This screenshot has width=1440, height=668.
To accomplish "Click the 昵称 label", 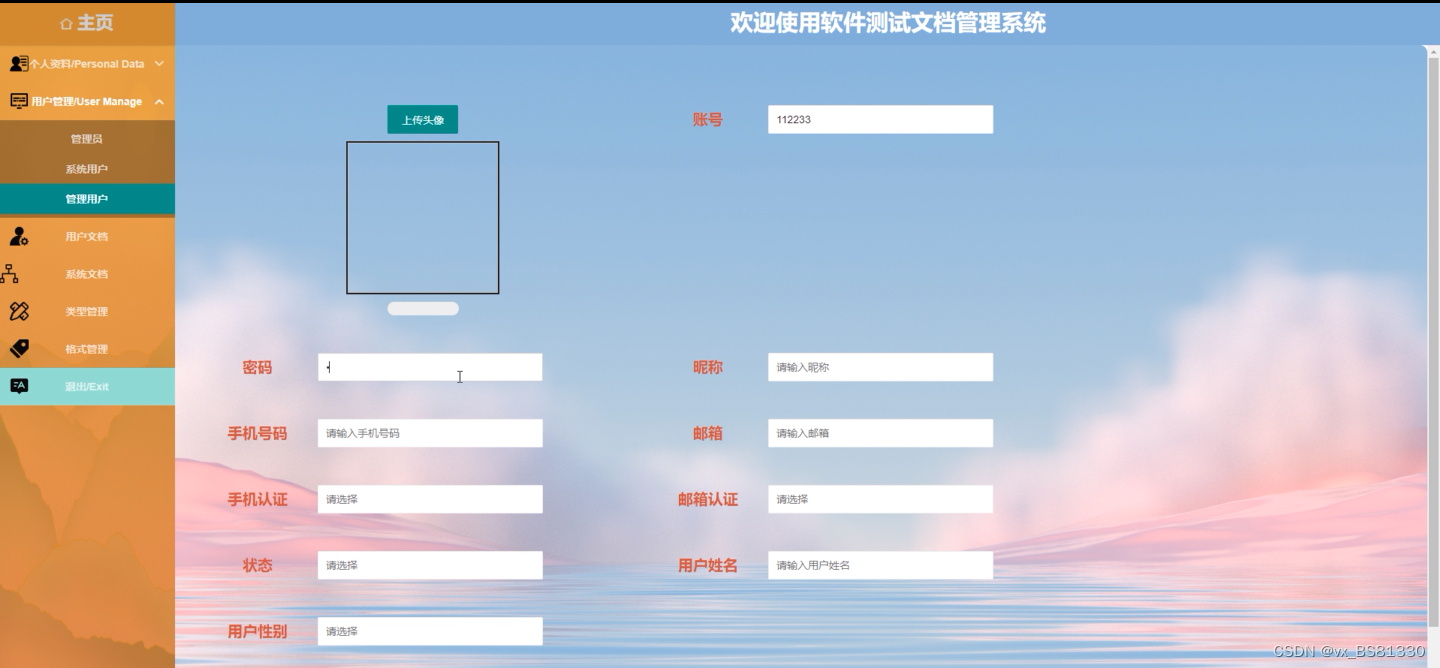I will [x=708, y=367].
